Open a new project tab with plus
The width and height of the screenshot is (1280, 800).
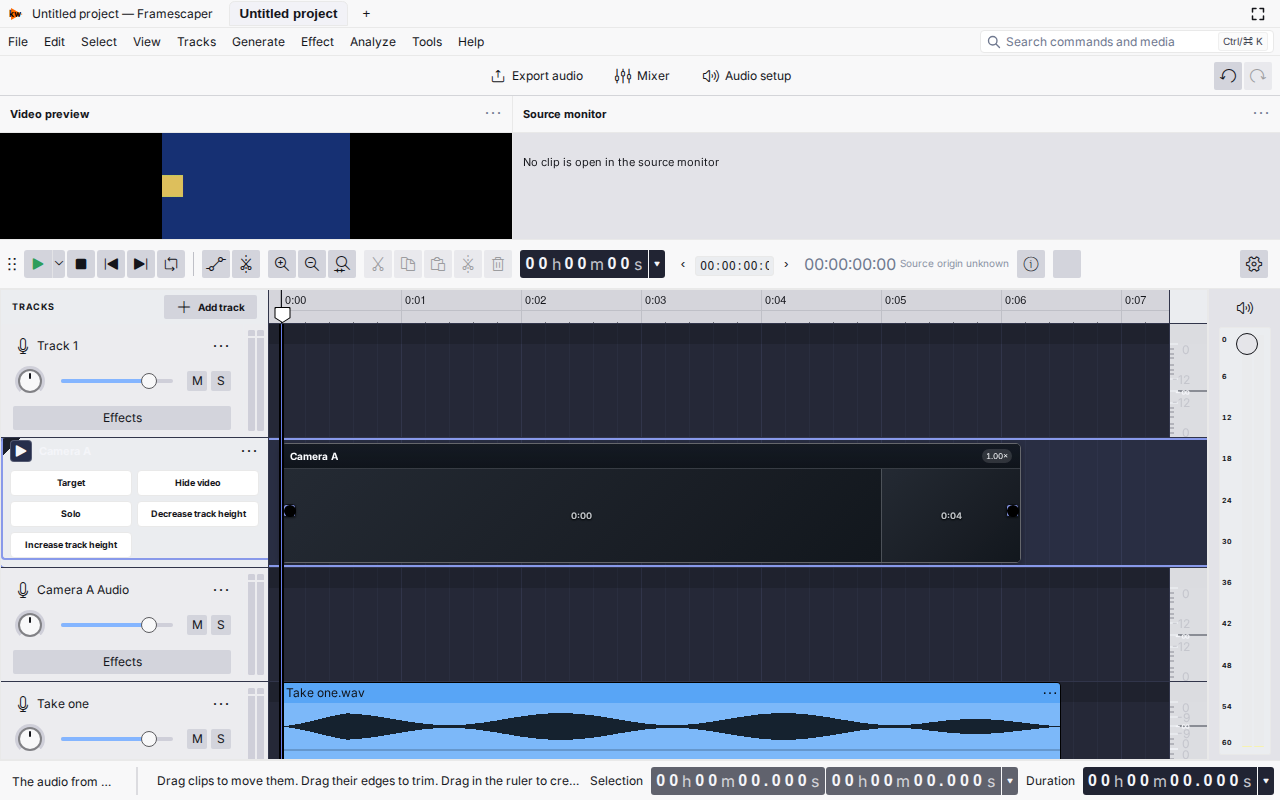[x=366, y=14]
